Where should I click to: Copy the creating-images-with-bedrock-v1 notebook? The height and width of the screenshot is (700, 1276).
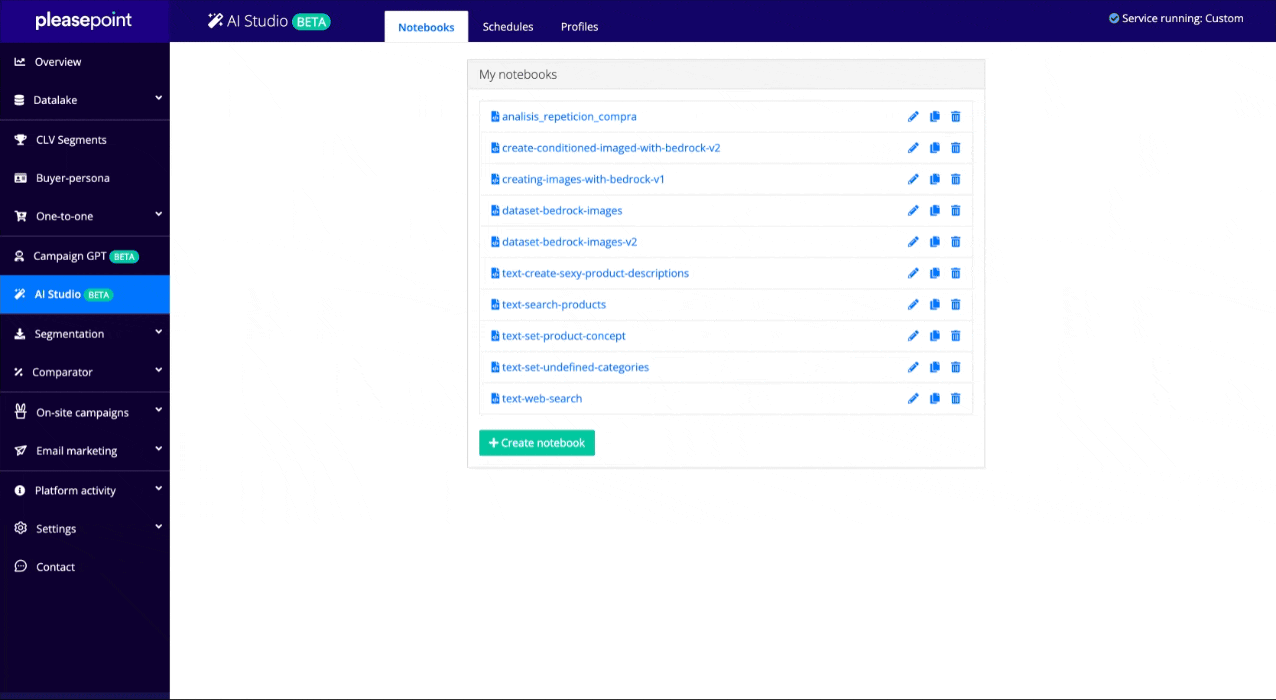(935, 180)
